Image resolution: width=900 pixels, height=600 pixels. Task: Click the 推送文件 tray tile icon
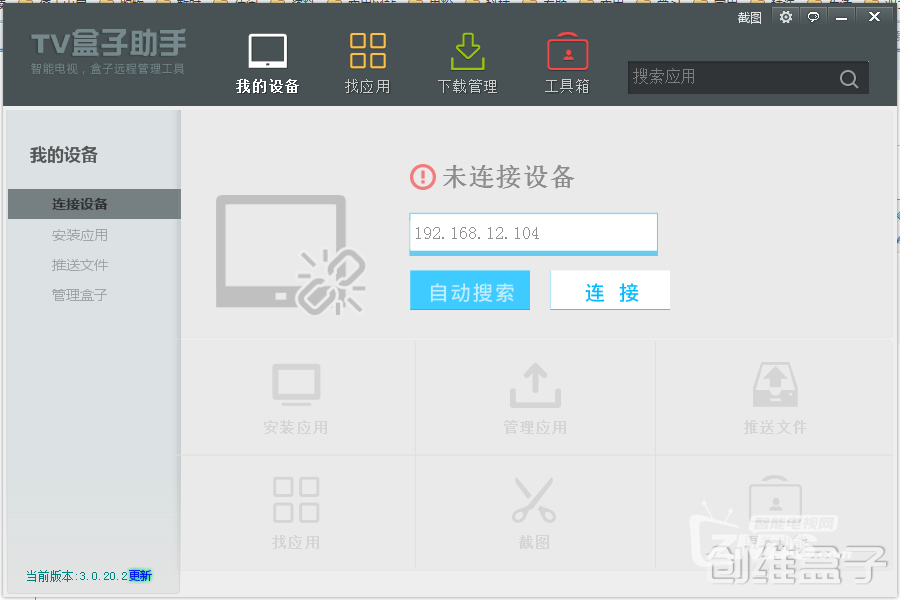point(775,384)
